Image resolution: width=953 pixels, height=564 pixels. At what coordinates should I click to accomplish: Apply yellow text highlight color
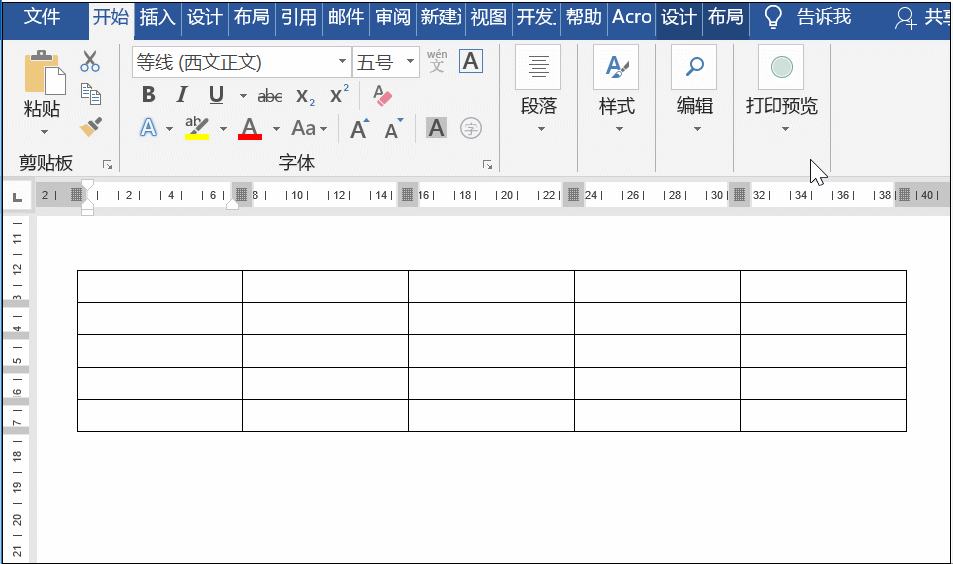tap(197, 128)
